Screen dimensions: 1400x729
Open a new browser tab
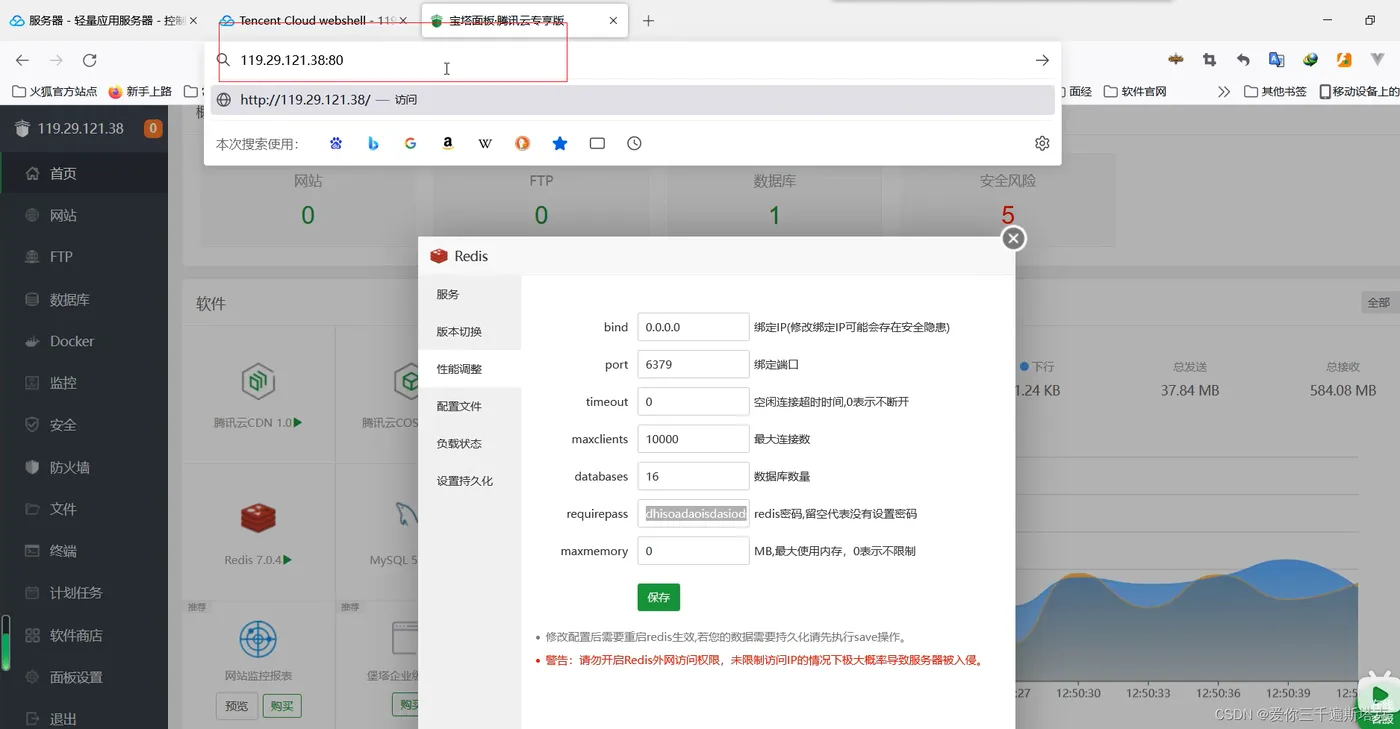[648, 20]
